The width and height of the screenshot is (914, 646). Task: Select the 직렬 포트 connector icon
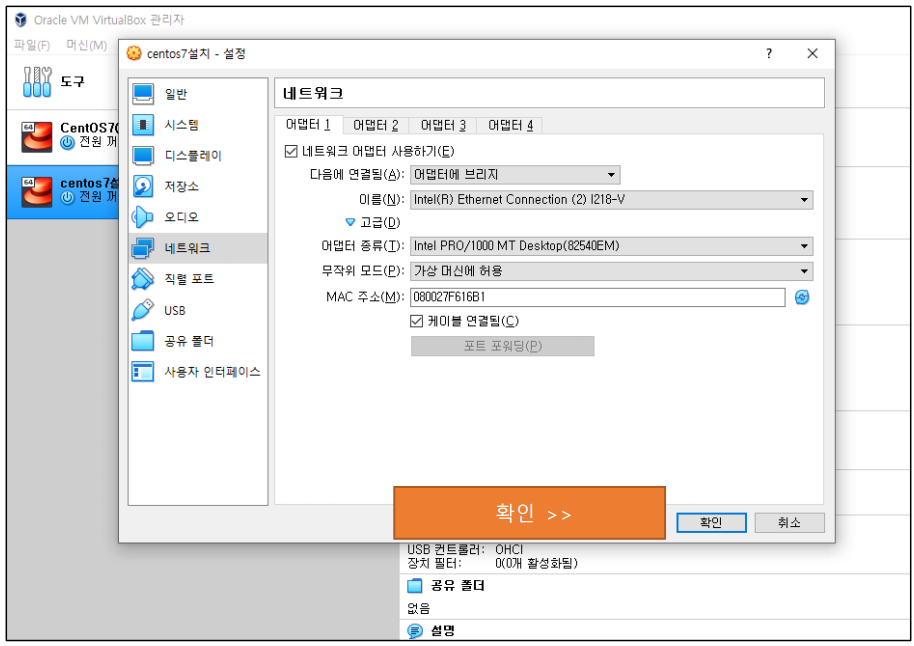point(143,279)
